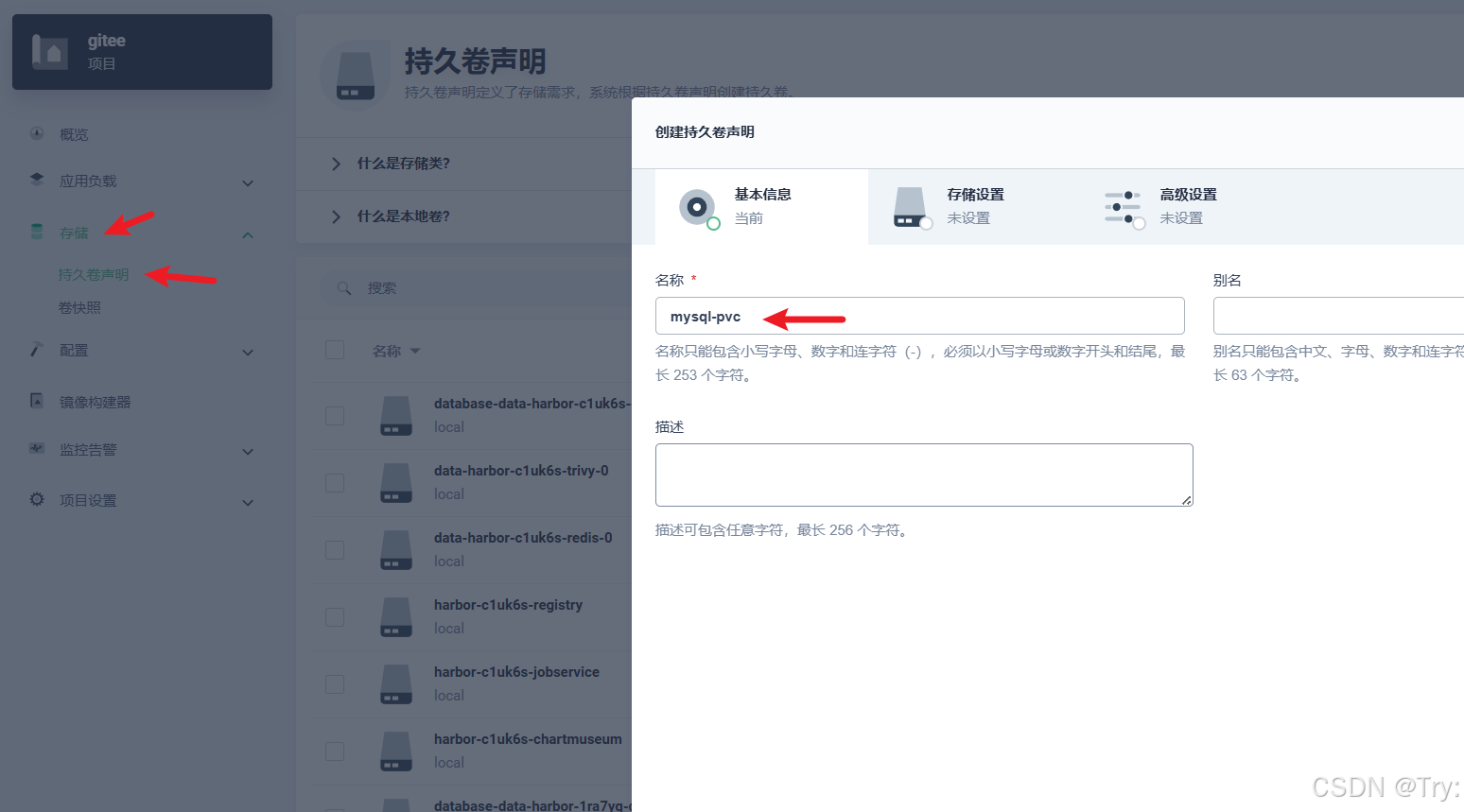Viewport: 1464px width, 812px height.
Task: Click the search magnifier icon
Action: [344, 287]
